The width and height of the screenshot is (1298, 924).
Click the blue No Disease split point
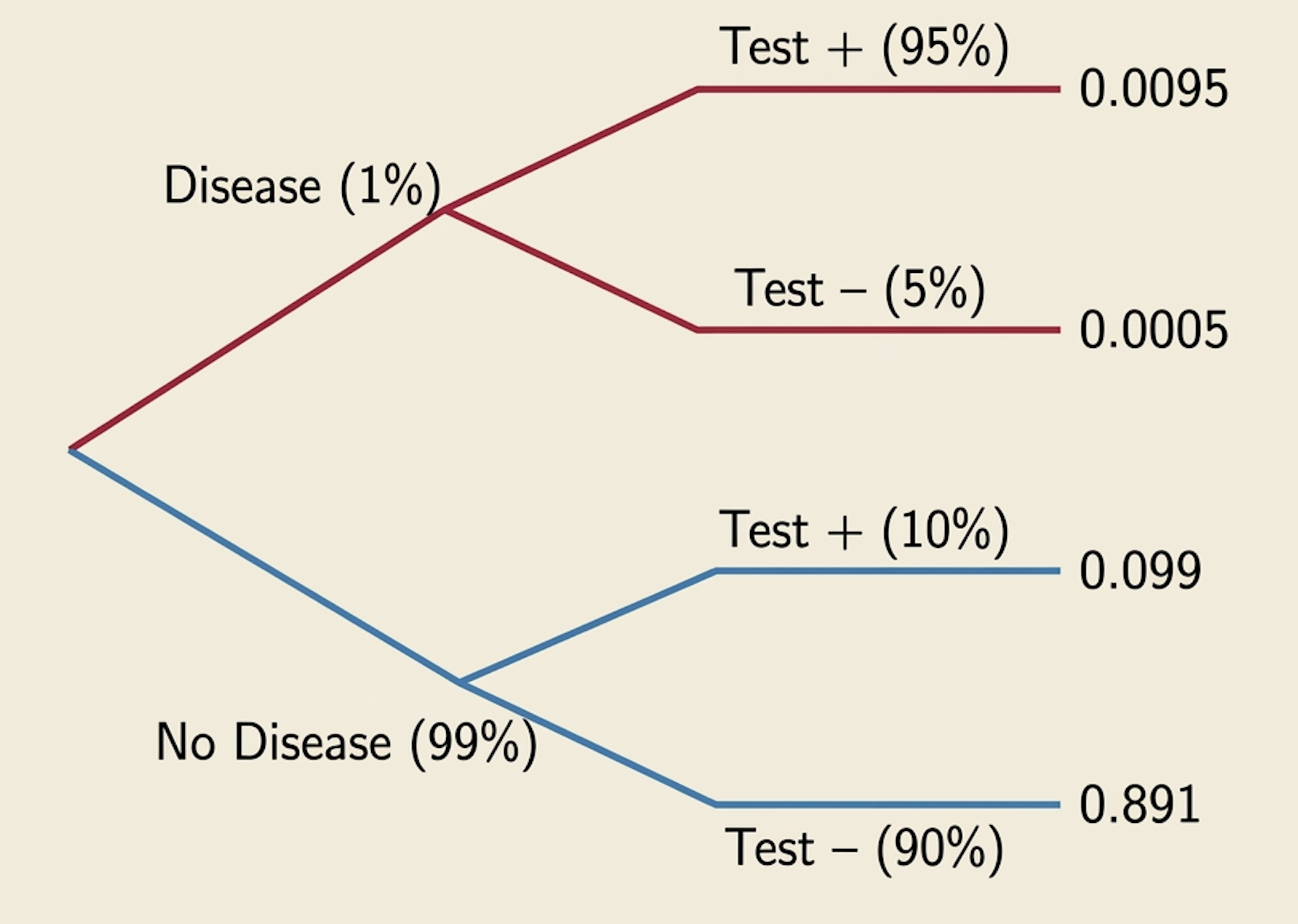[460, 682]
